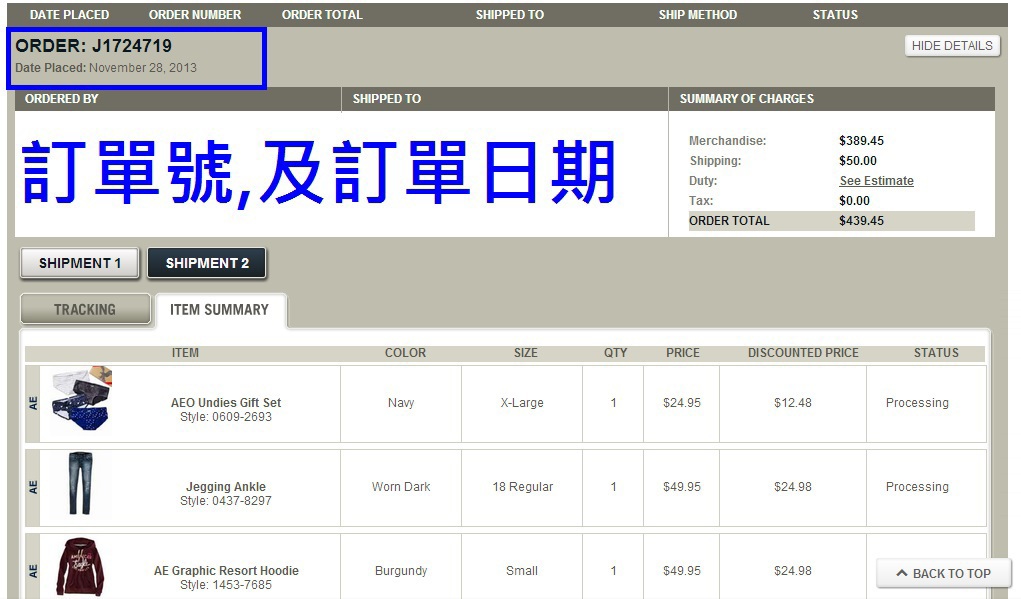Click the $12.48 discounted price
Viewport: 1021px width, 599px height.
coord(793,403)
